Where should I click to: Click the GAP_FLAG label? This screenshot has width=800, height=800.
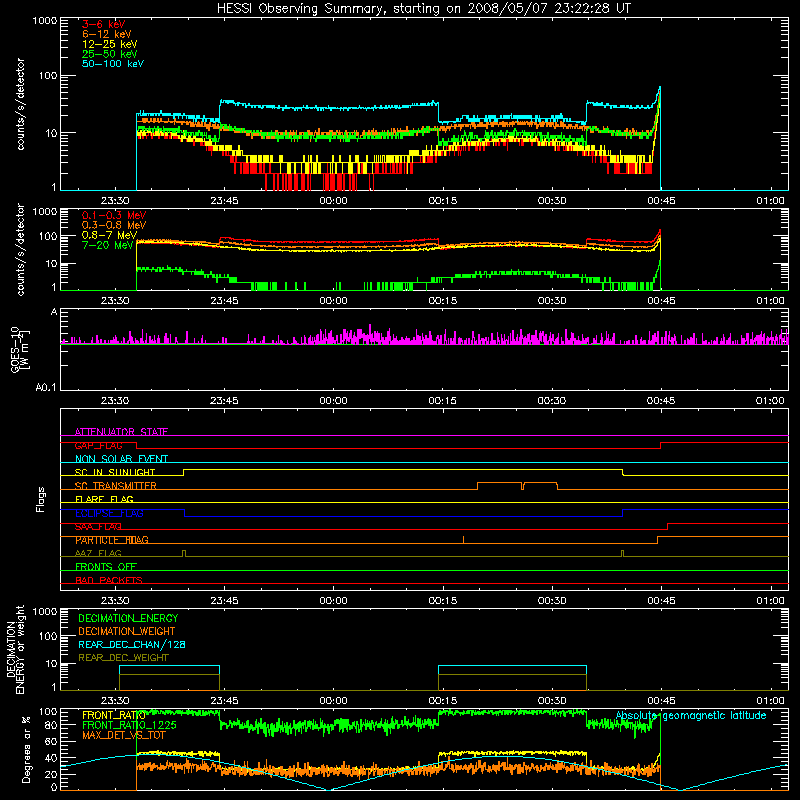(98, 445)
